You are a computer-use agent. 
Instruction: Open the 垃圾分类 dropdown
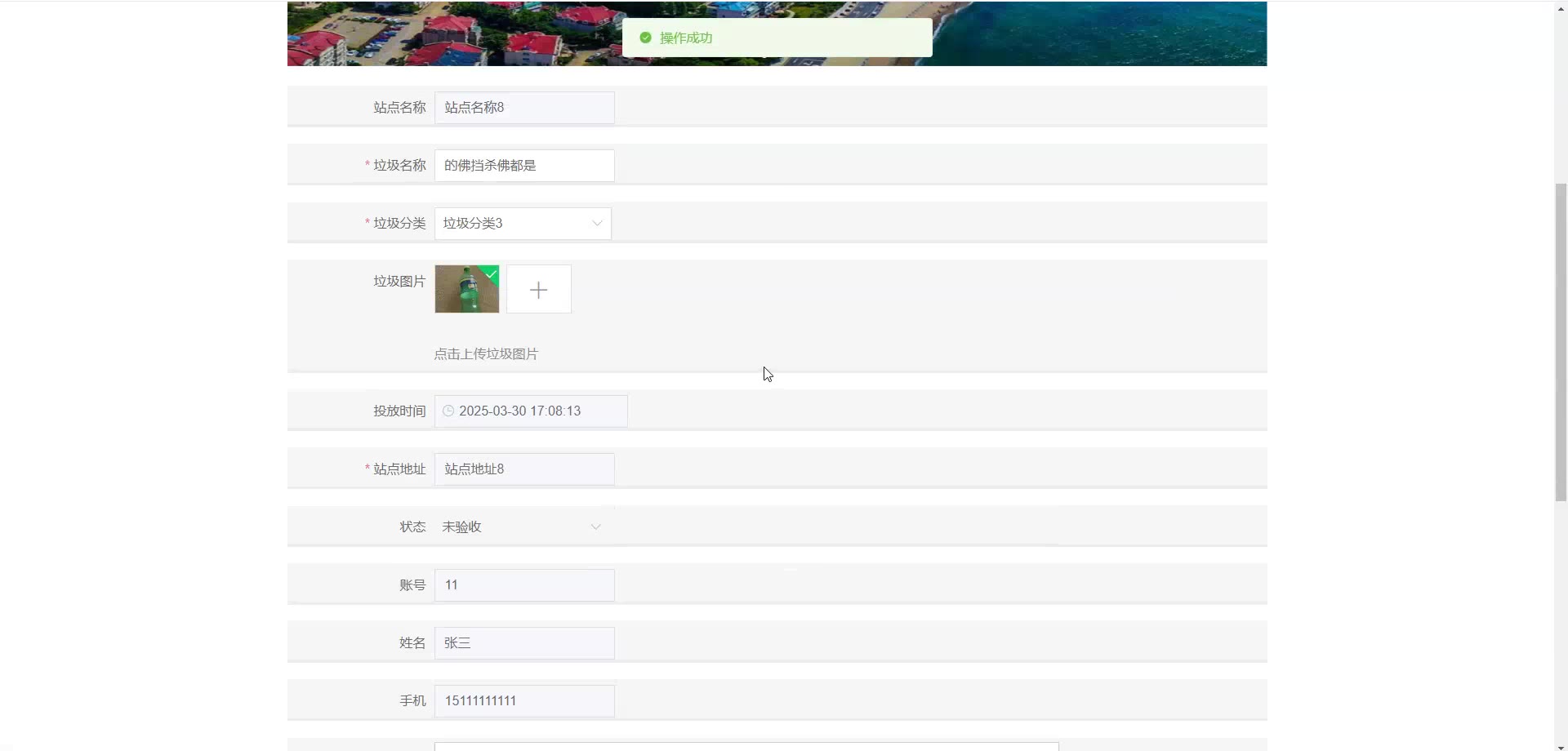tap(523, 224)
